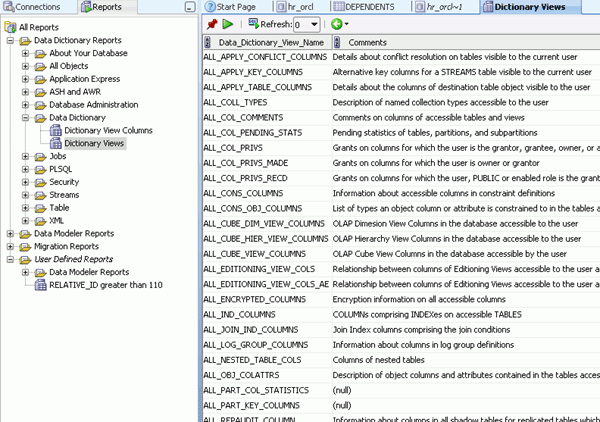Expand the All Objects folder
The image size is (600, 422).
[x=25, y=66]
